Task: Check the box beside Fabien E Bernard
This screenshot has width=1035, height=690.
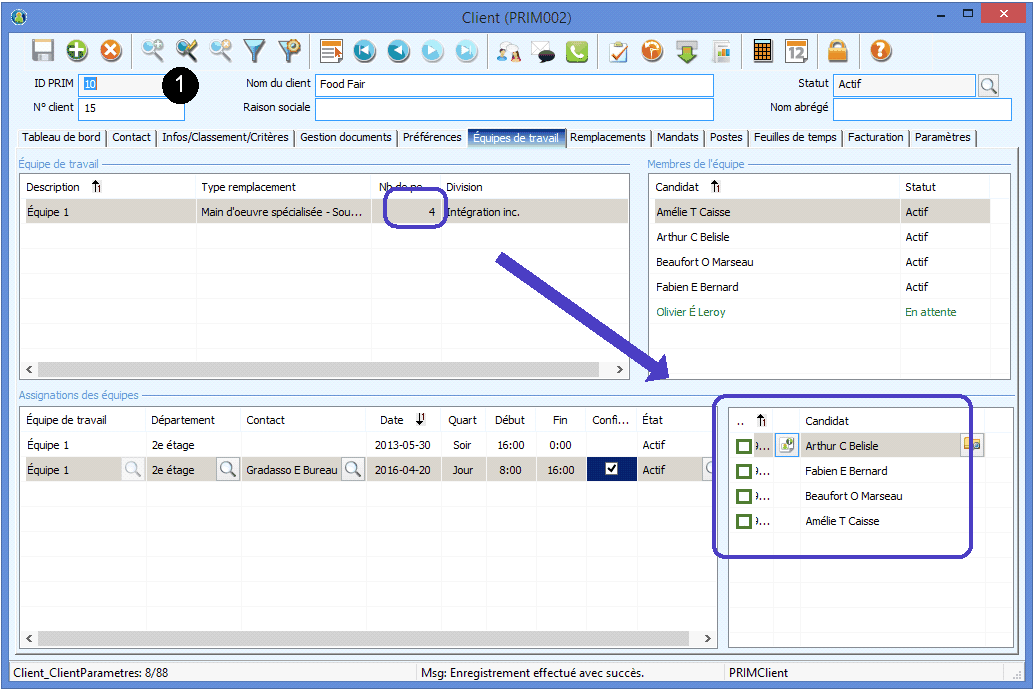Action: pyautogui.click(x=744, y=471)
